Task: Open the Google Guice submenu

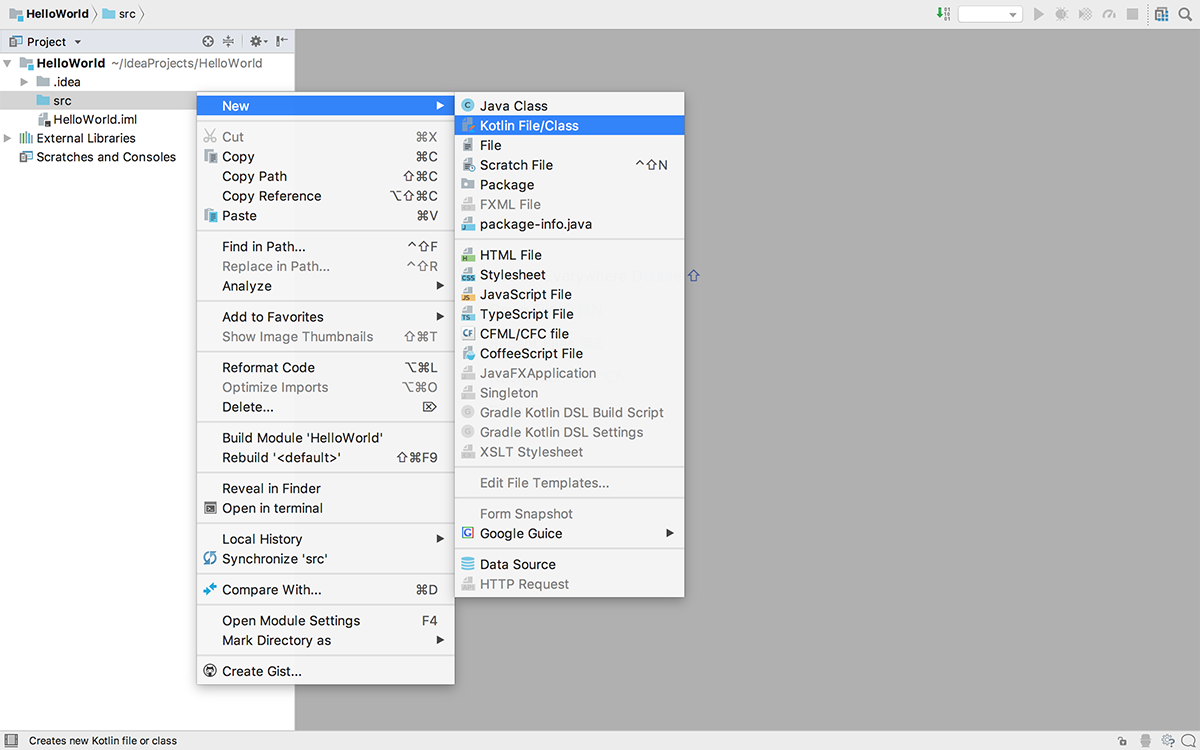Action: 521,534
